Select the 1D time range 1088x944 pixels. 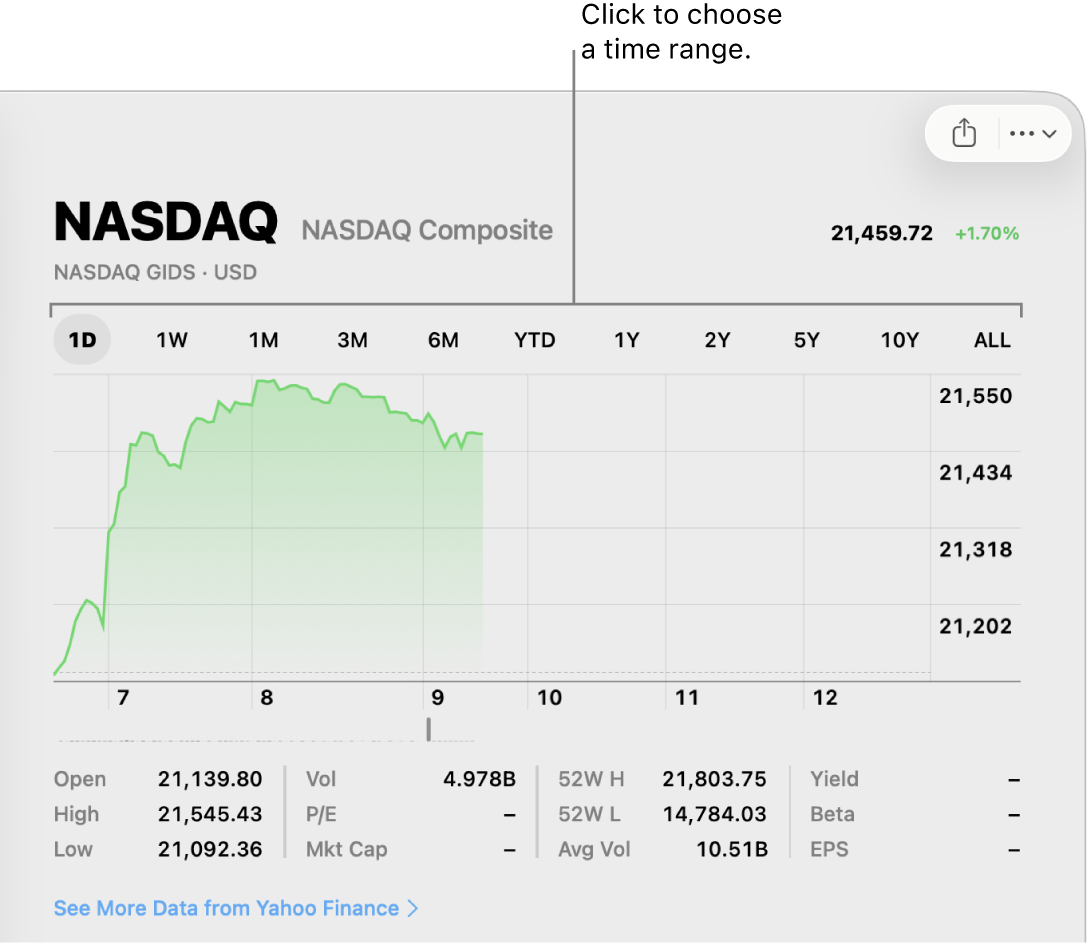coord(82,340)
